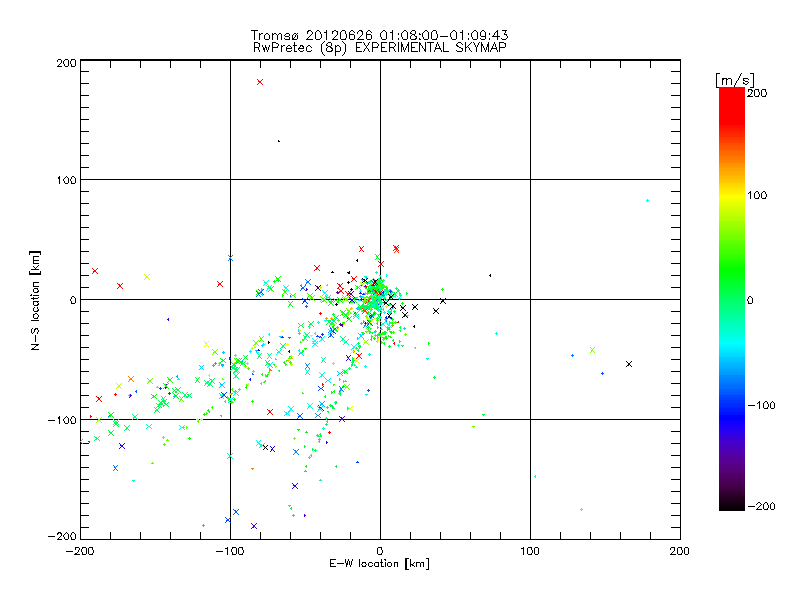Pick the -200 tick on E-W axis
Screen dimensions: 800x600
coord(80,551)
